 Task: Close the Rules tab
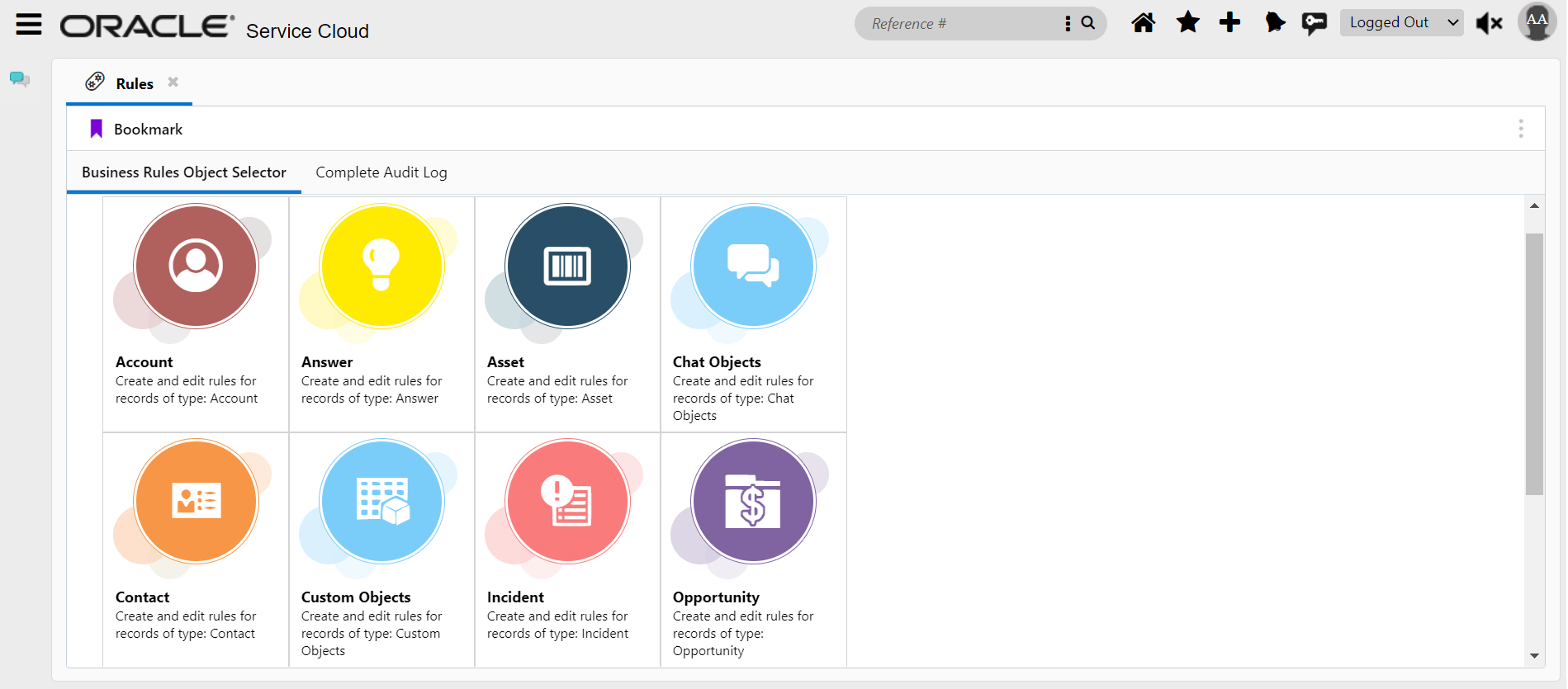[x=173, y=82]
